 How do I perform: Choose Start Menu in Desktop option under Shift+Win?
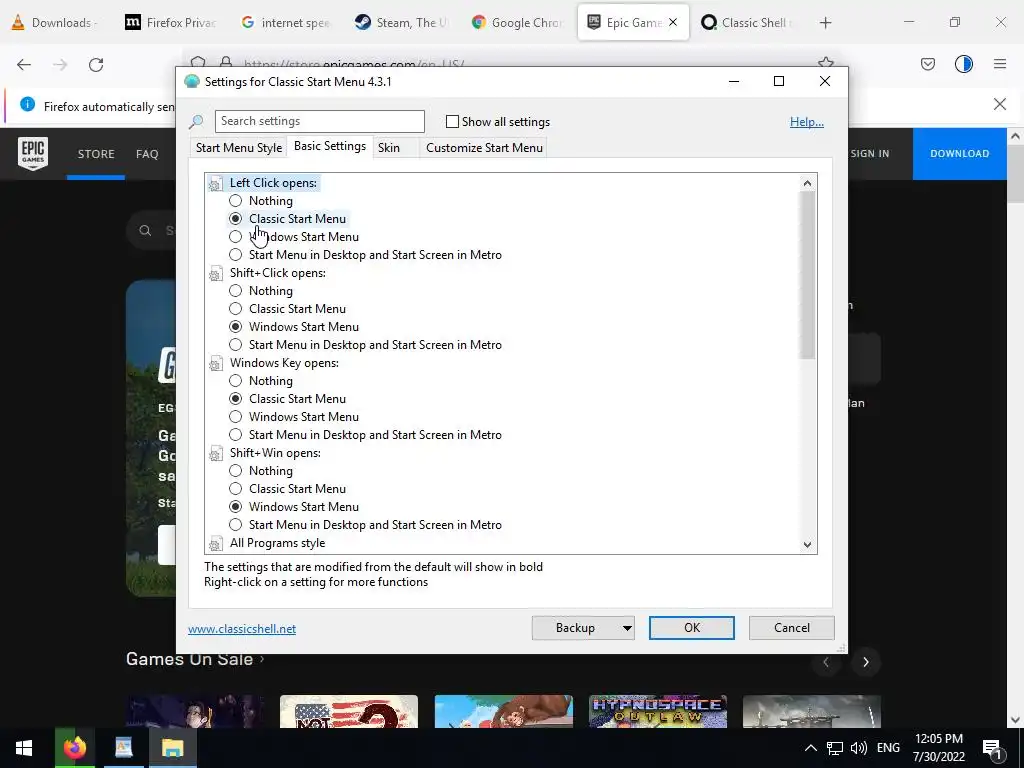tap(236, 525)
